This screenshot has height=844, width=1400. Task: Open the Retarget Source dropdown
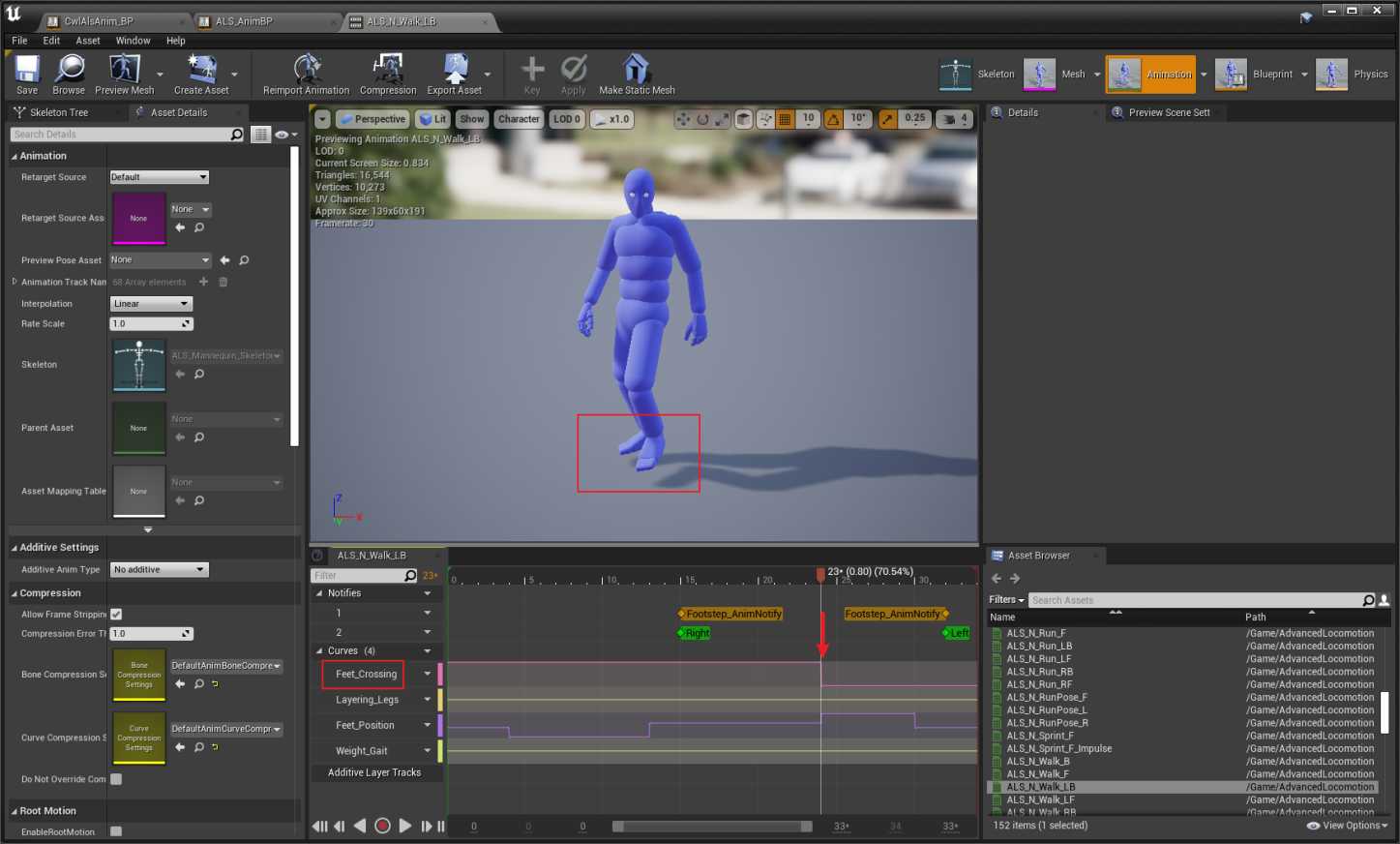(x=159, y=177)
